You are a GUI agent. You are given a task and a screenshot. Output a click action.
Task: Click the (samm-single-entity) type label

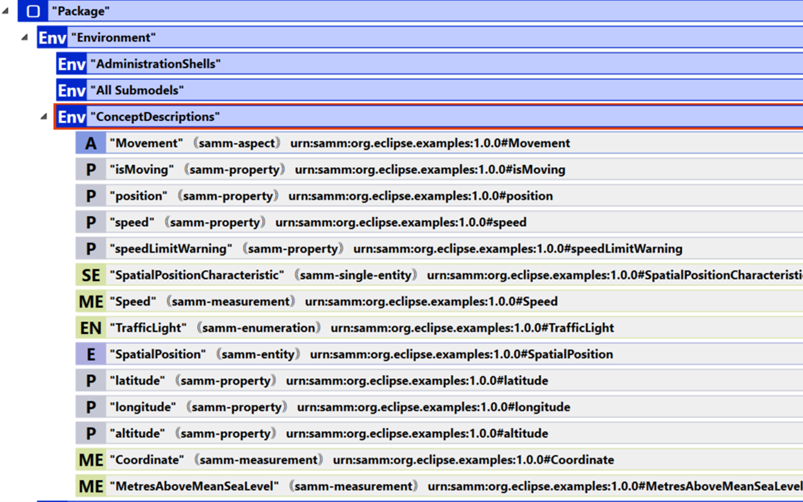[355, 275]
